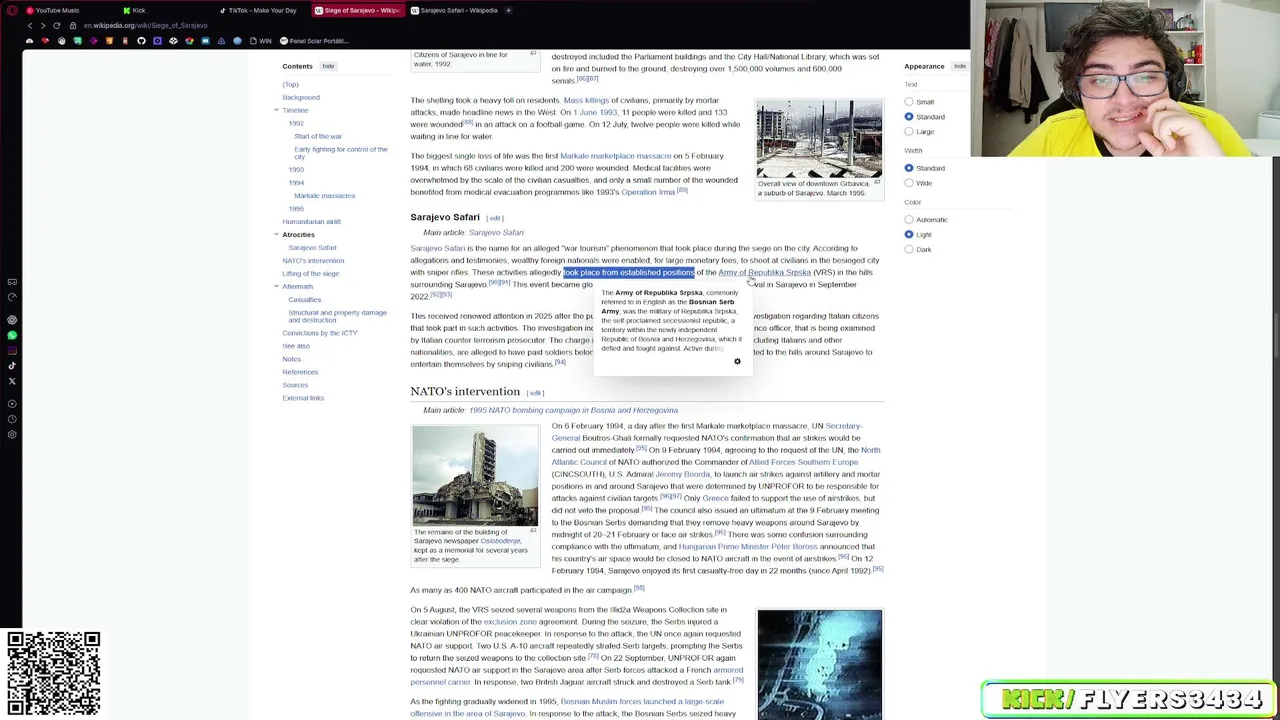Select Large text size
The width and height of the screenshot is (1280, 720).
[x=909, y=131]
